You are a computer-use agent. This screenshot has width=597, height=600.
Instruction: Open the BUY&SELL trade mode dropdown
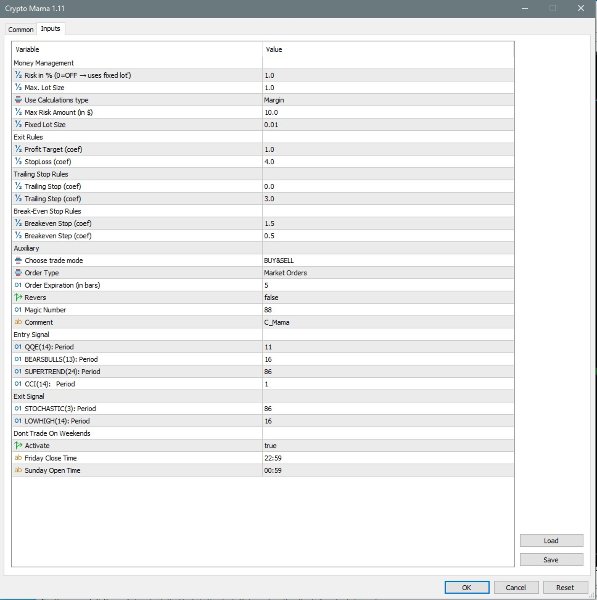388,260
